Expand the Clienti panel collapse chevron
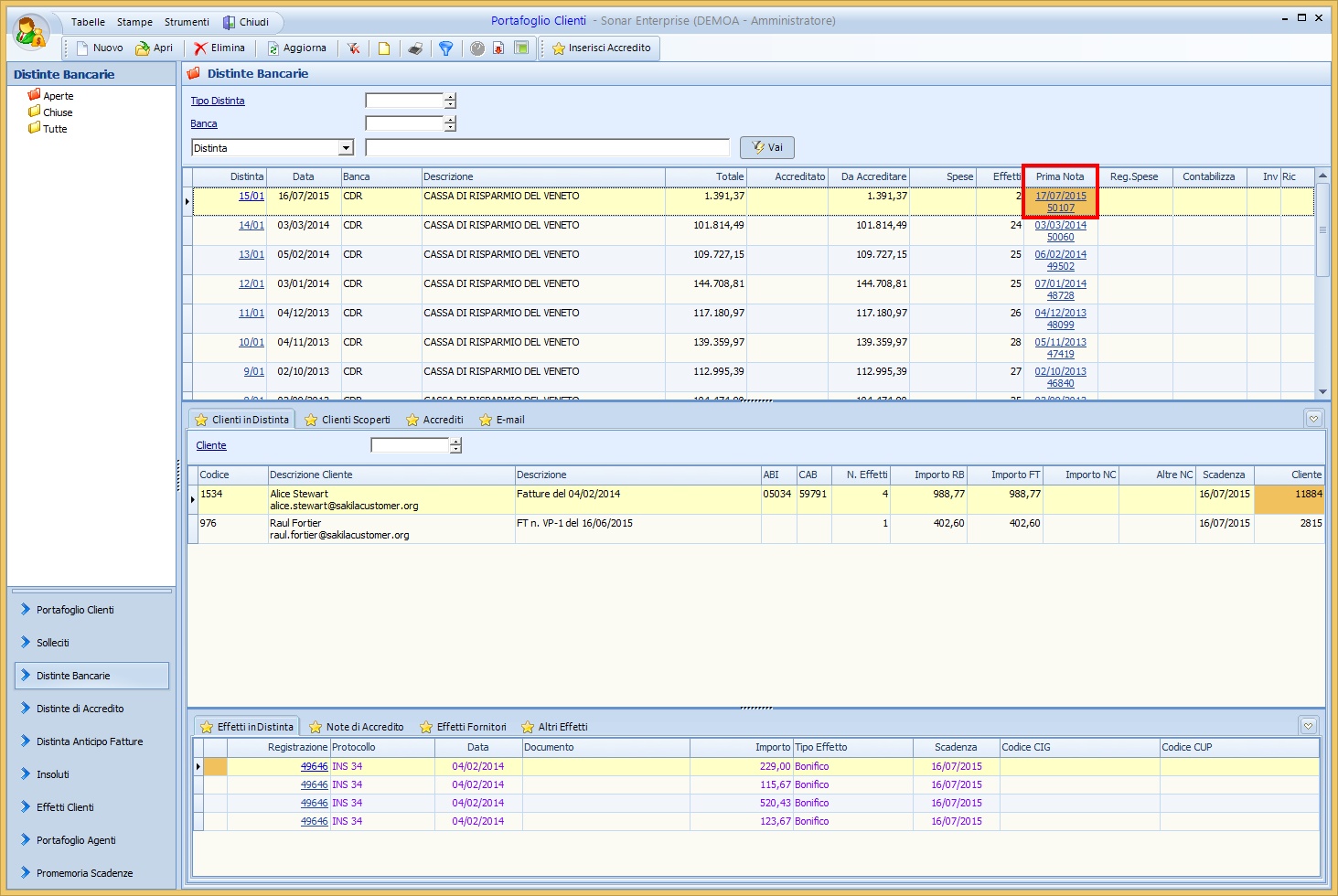This screenshot has height=896, width=1338. click(x=1313, y=419)
